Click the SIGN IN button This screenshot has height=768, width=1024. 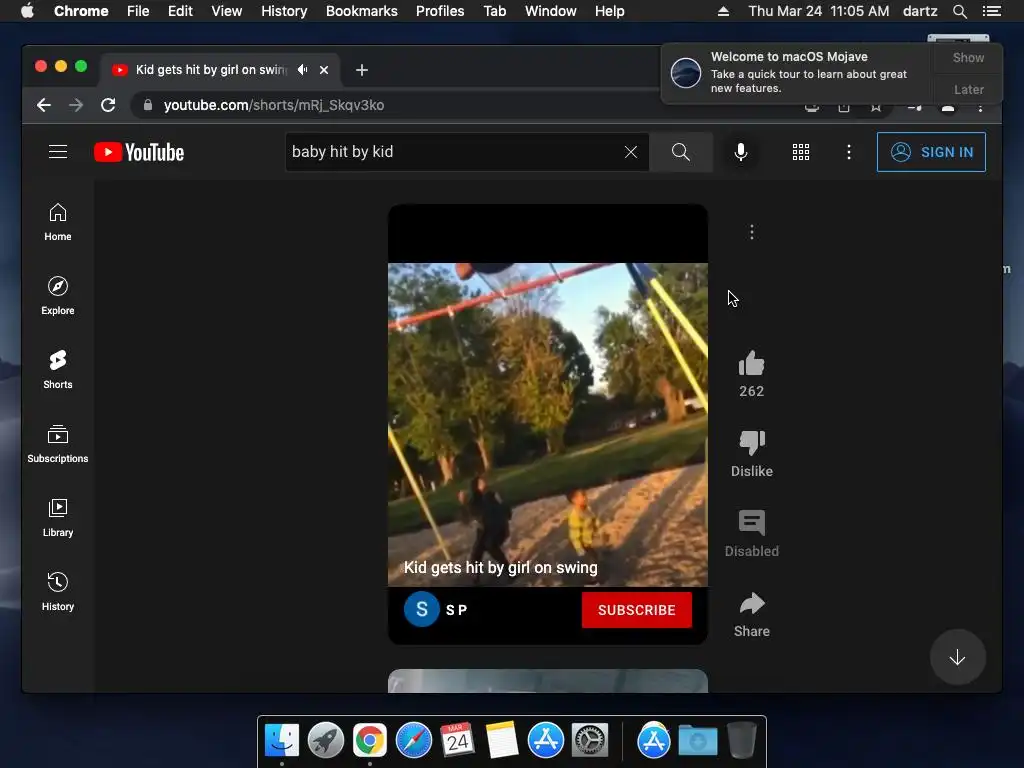point(931,152)
